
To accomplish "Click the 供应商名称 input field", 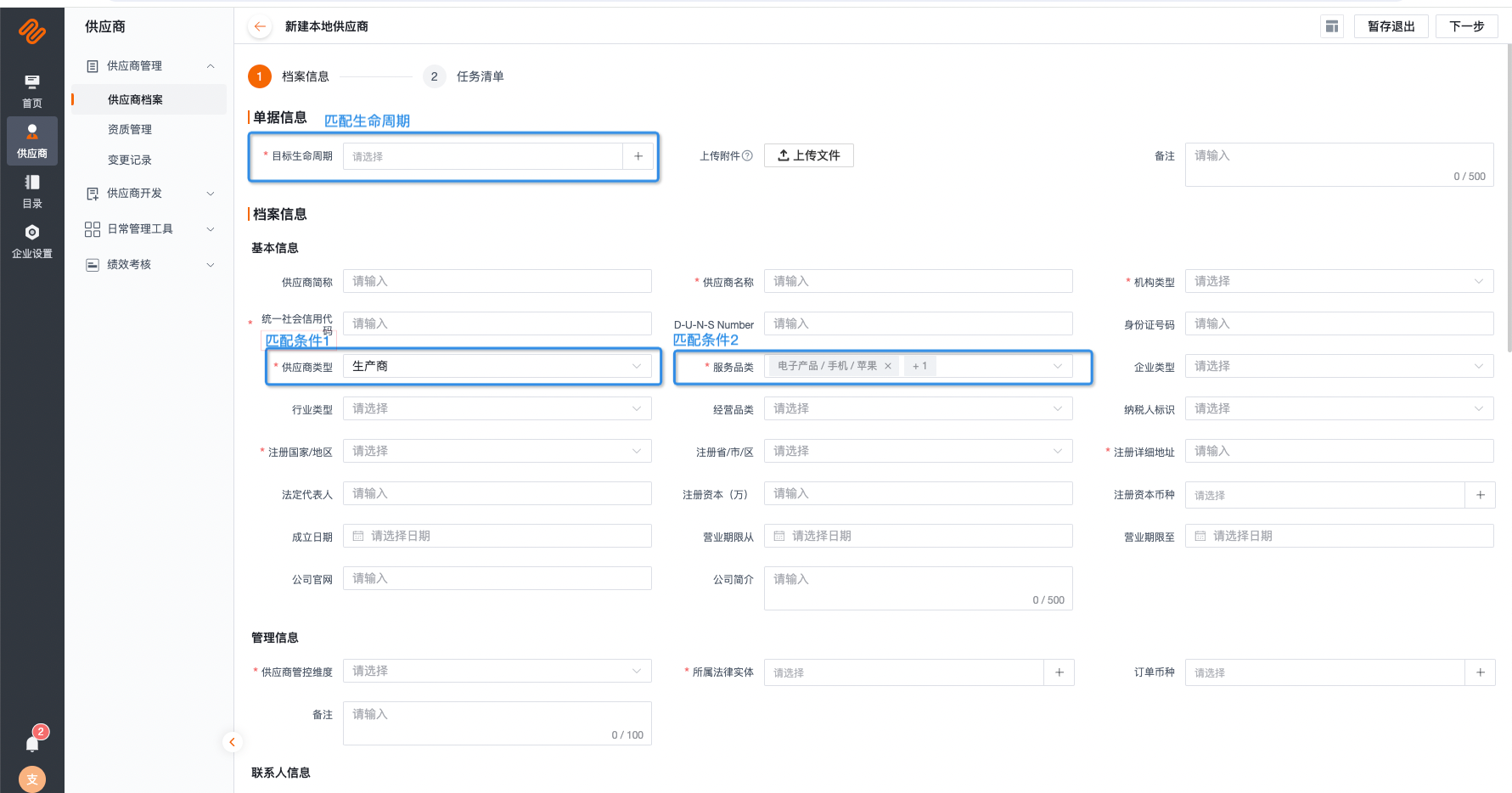I will click(x=919, y=281).
